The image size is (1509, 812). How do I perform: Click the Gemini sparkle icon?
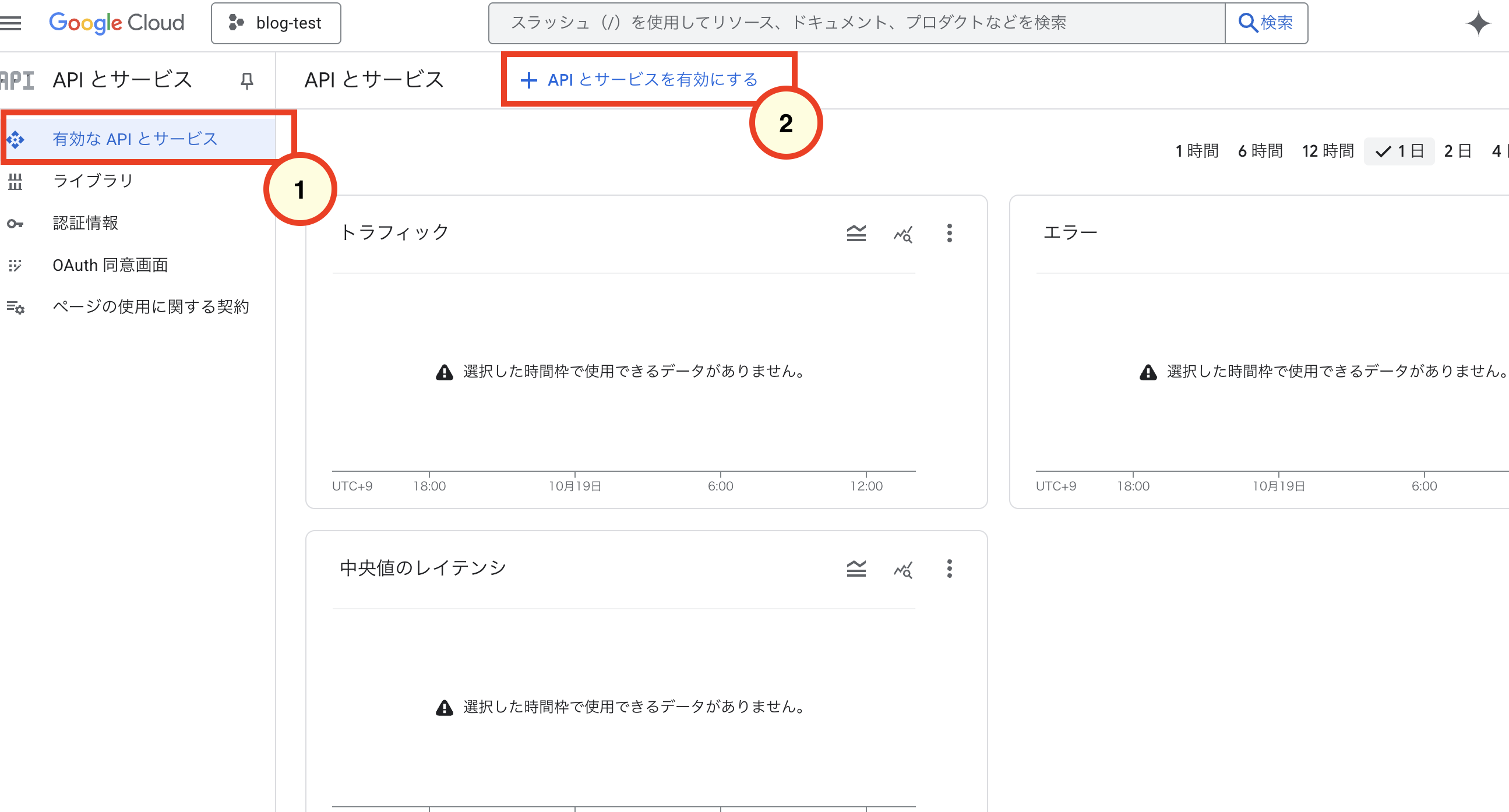pos(1478,23)
